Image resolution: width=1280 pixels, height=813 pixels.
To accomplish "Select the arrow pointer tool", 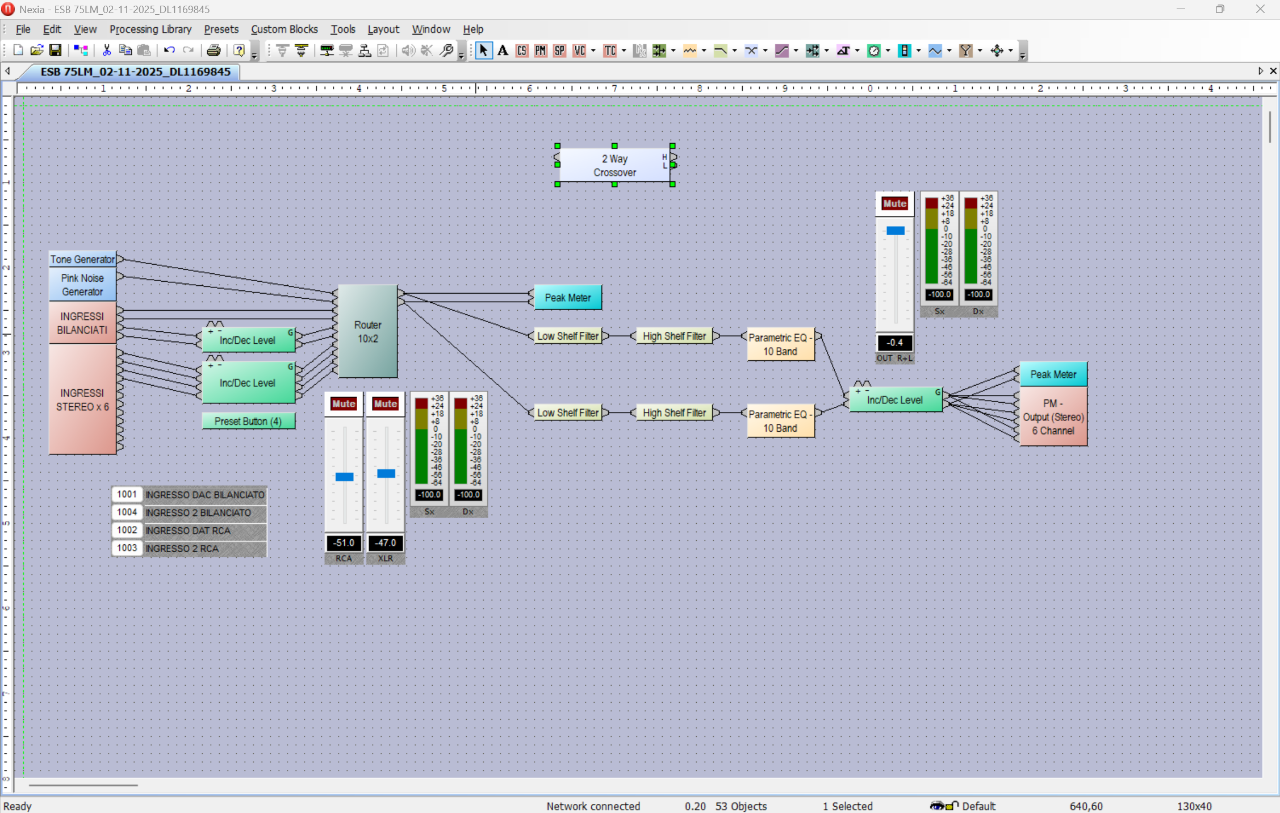I will tap(484, 50).
